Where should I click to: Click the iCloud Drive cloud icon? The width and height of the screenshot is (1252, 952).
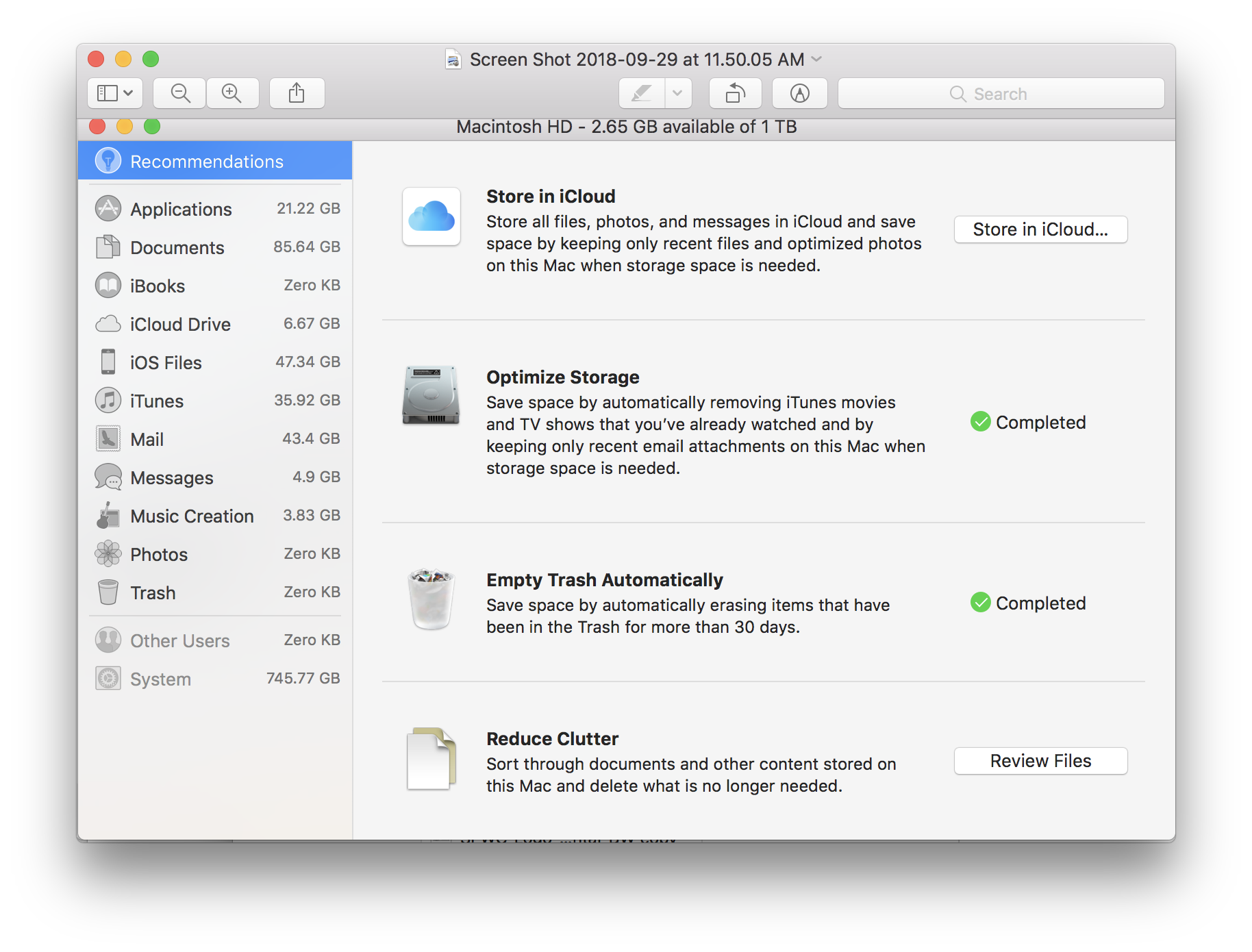pyautogui.click(x=108, y=323)
